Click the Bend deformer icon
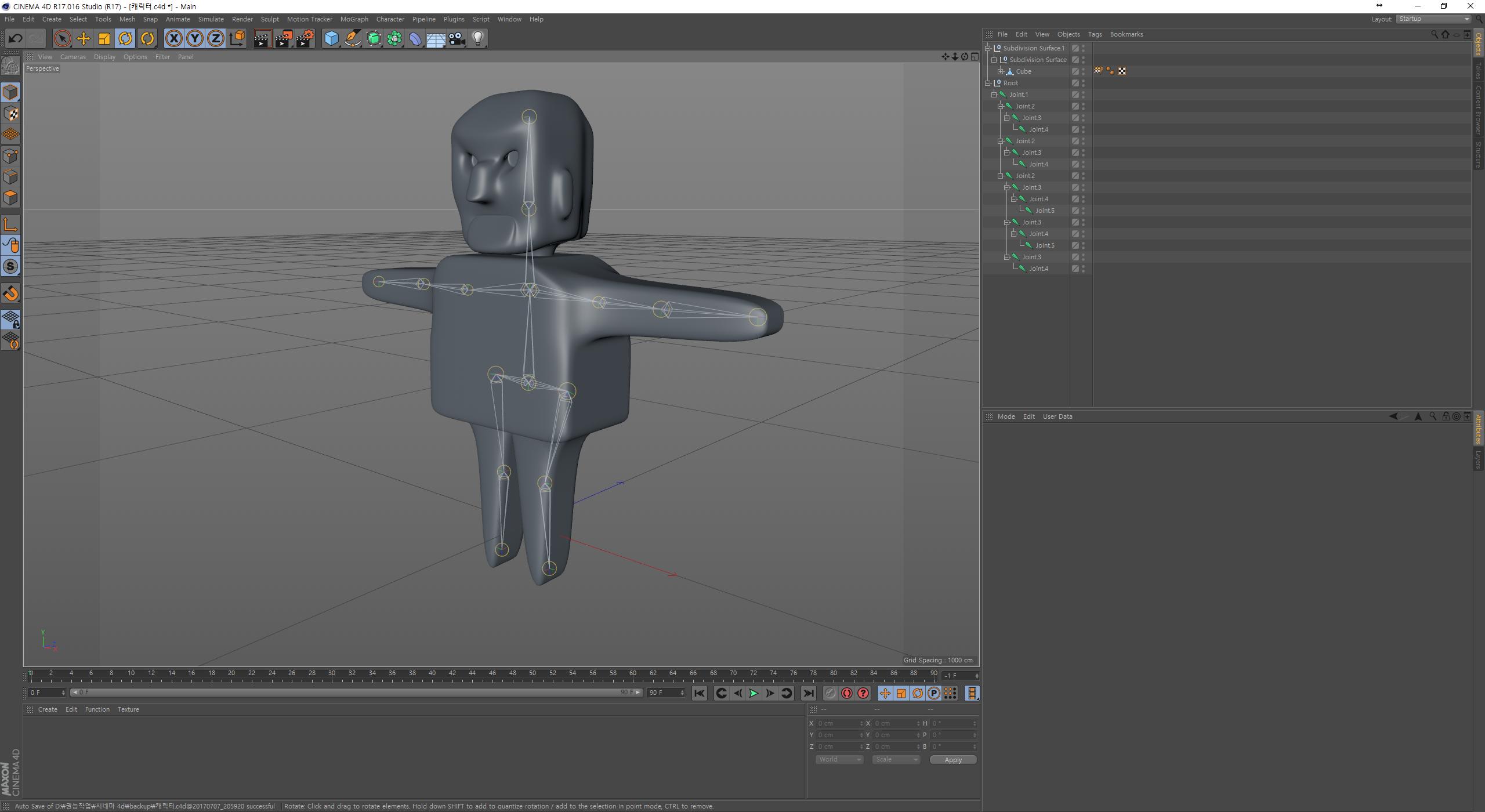 tap(415, 39)
